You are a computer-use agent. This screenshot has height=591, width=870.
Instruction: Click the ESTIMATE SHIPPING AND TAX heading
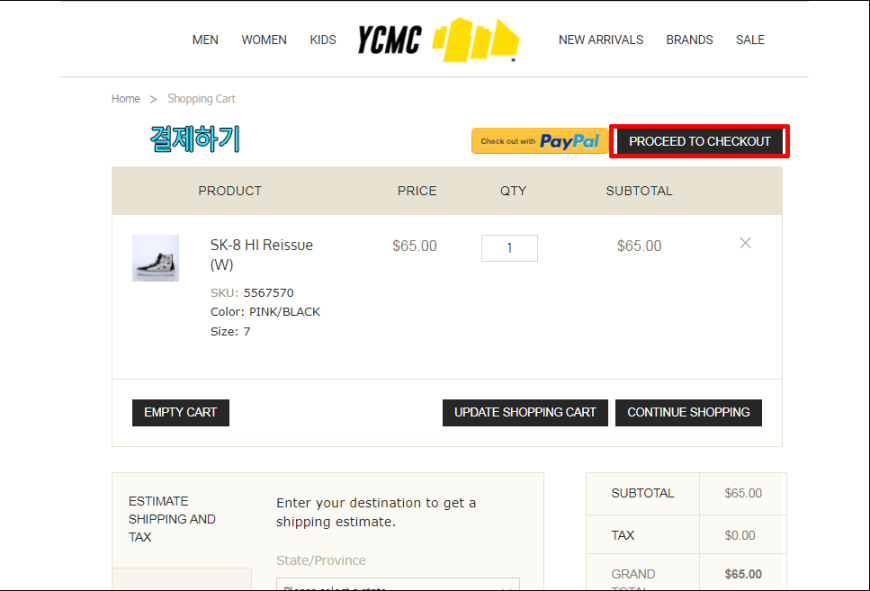tap(172, 519)
